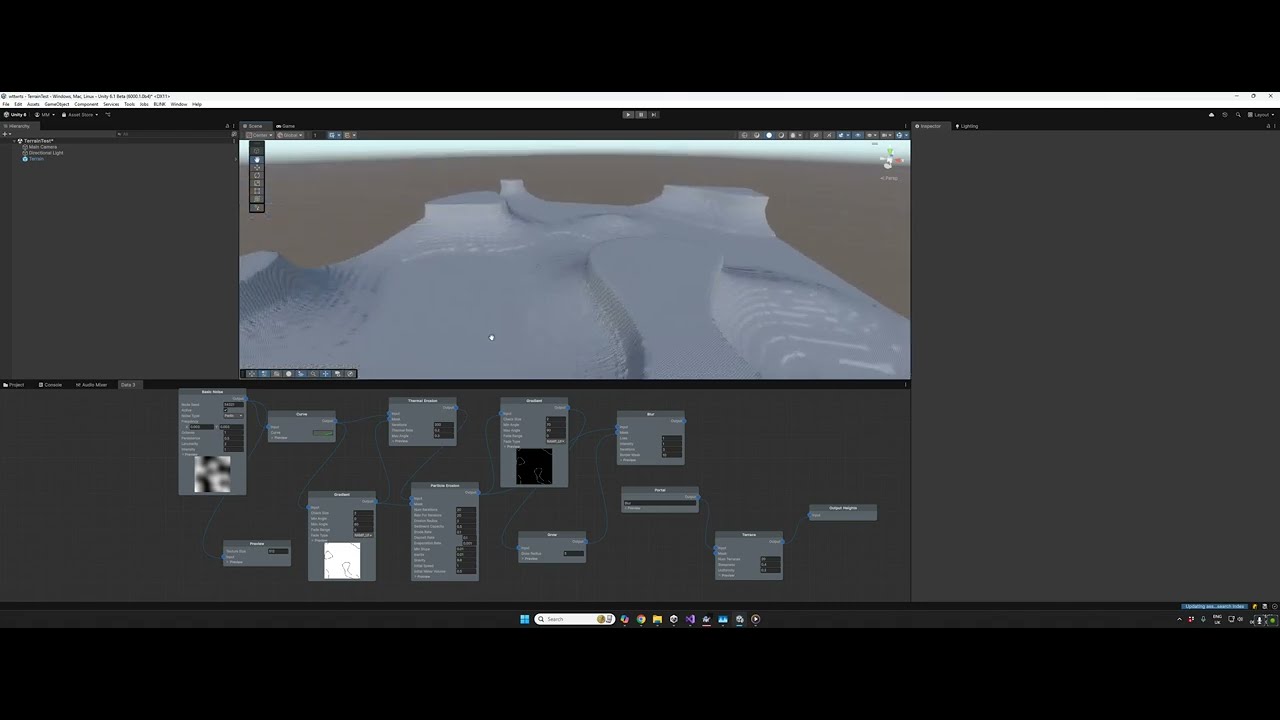Start Play mode with the Play button
Screen dimensions: 1280x720
(628, 114)
